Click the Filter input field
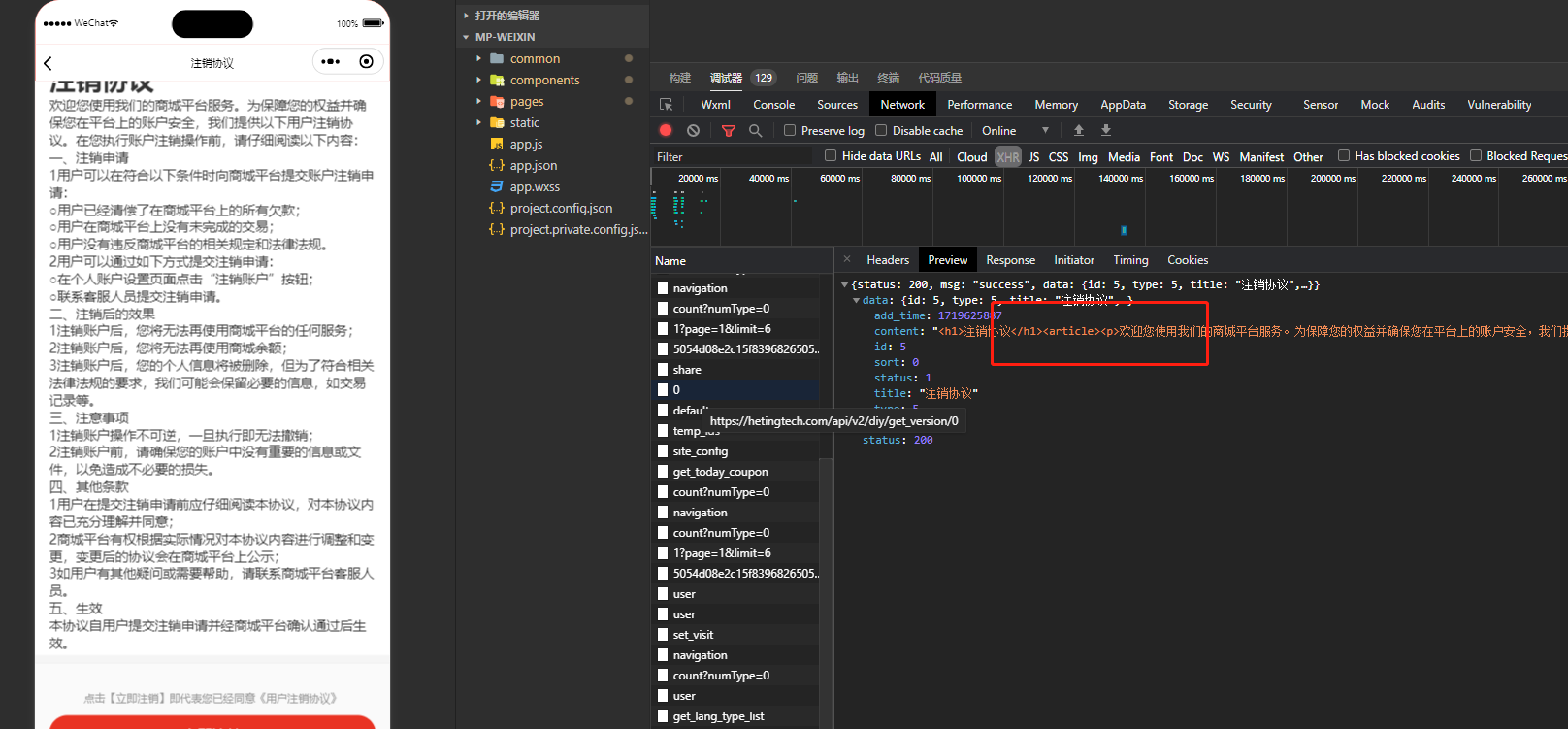The image size is (1568, 729). coord(733,156)
